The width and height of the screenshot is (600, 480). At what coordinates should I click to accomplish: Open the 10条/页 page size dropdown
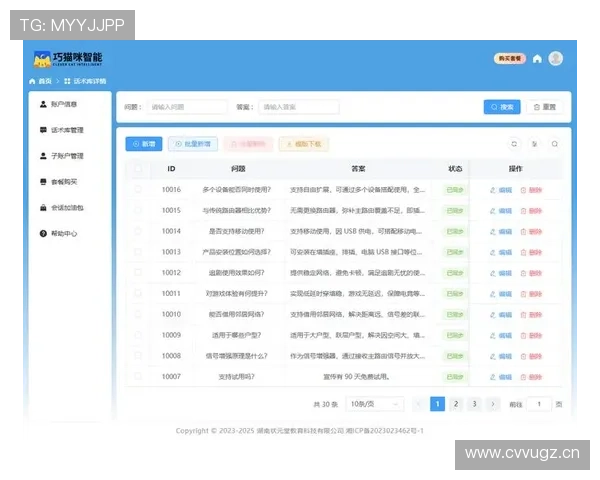pos(375,404)
